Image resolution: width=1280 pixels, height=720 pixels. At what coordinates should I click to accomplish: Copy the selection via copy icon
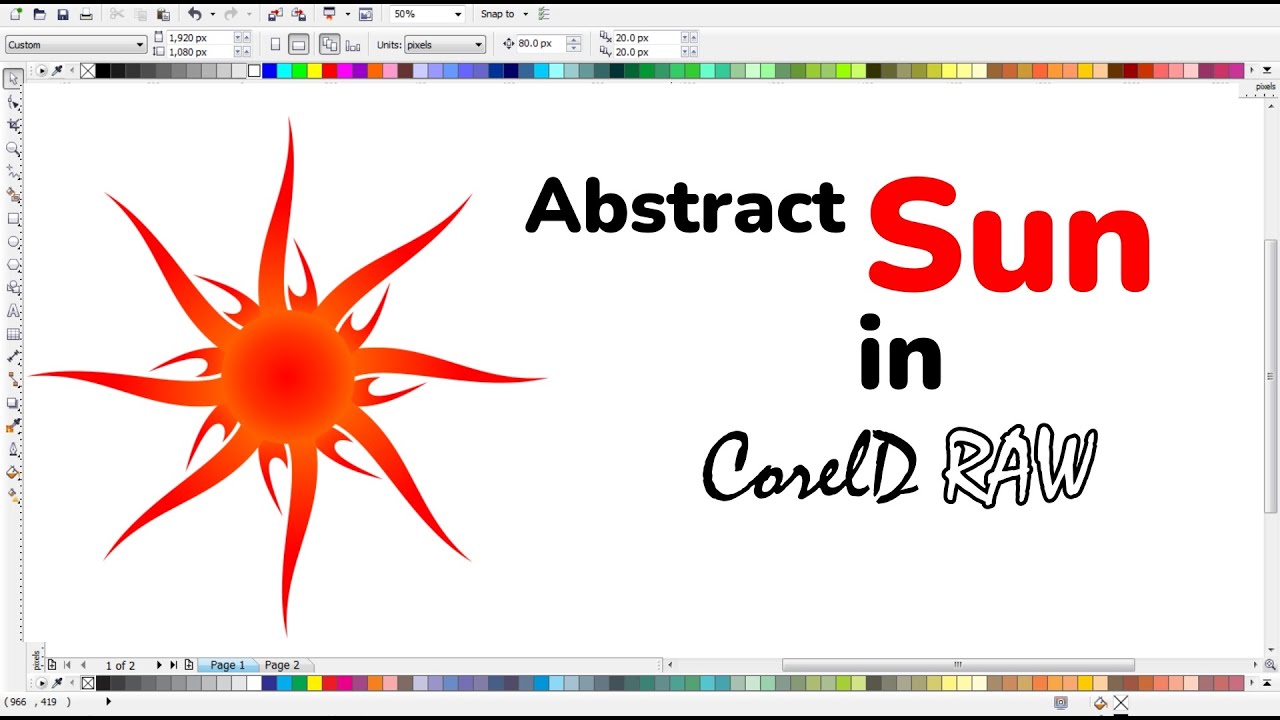[140, 14]
